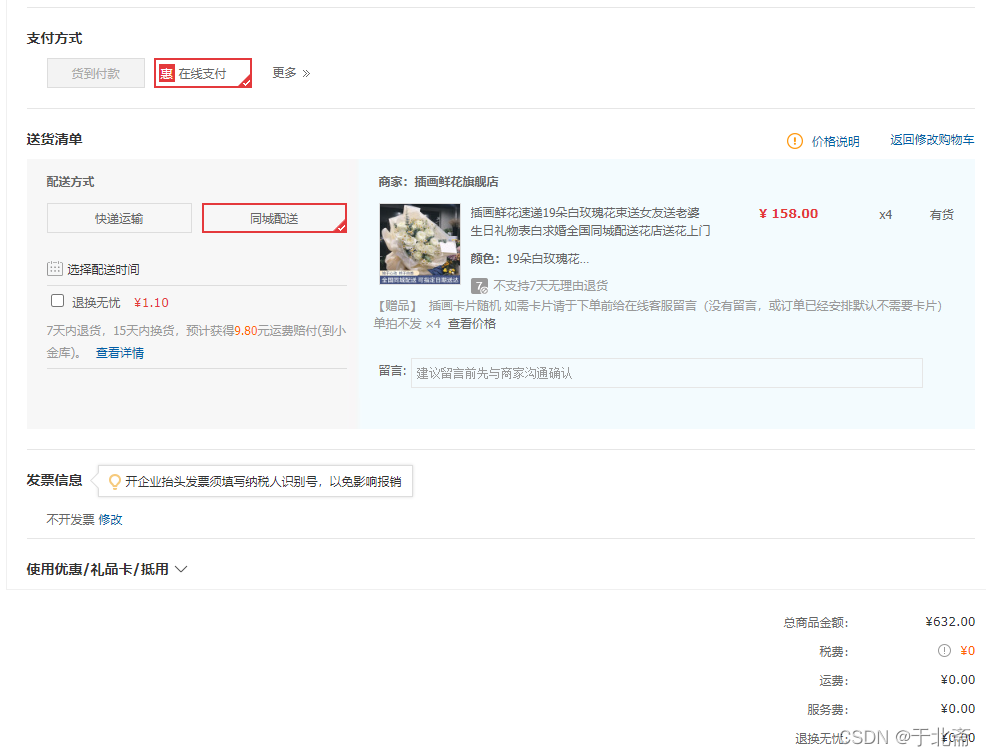
Task: Click total amount ¥632.00
Action: [x=950, y=621]
